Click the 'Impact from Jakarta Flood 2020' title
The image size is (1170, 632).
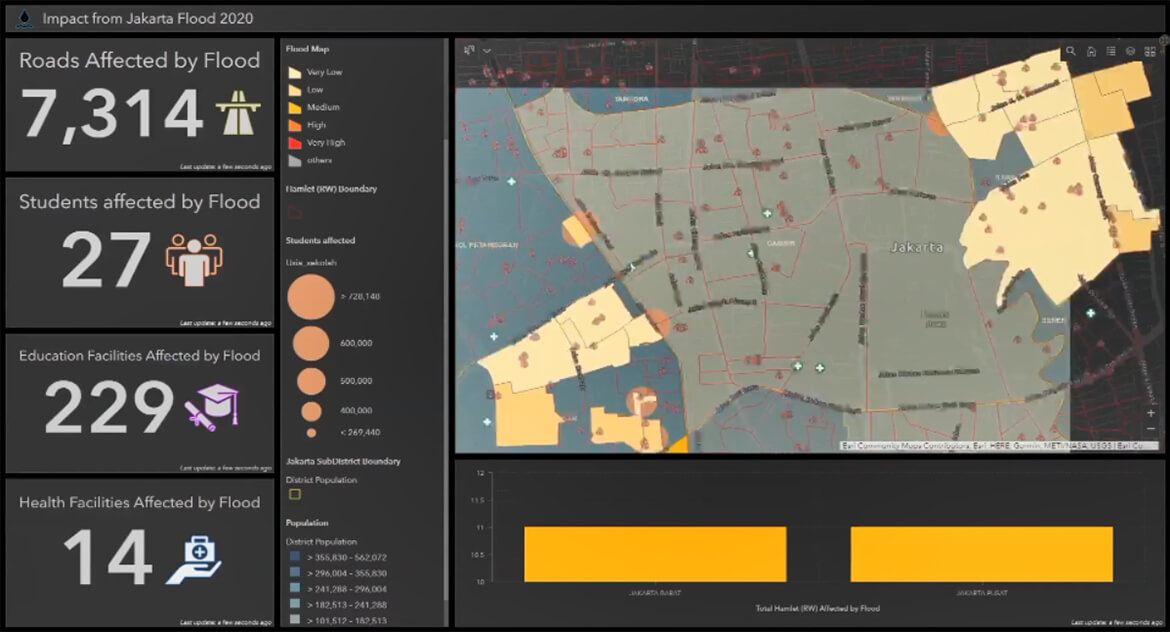(148, 18)
